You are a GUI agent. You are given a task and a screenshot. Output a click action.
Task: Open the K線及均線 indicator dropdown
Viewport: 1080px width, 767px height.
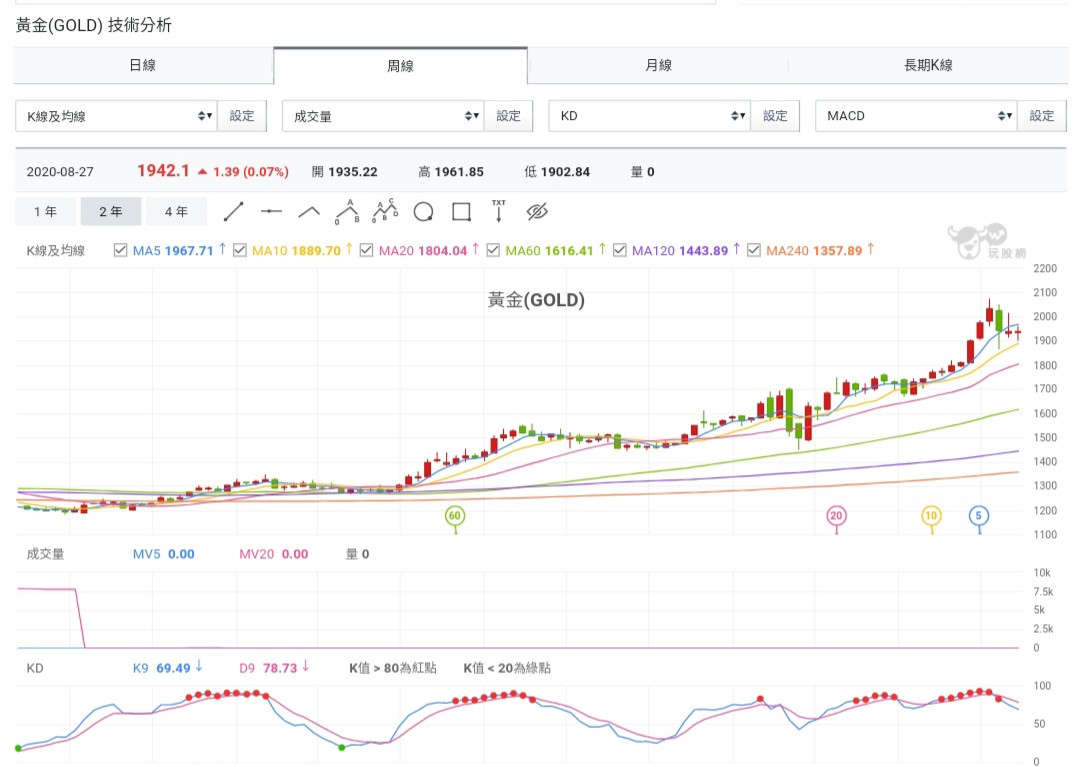(x=116, y=116)
